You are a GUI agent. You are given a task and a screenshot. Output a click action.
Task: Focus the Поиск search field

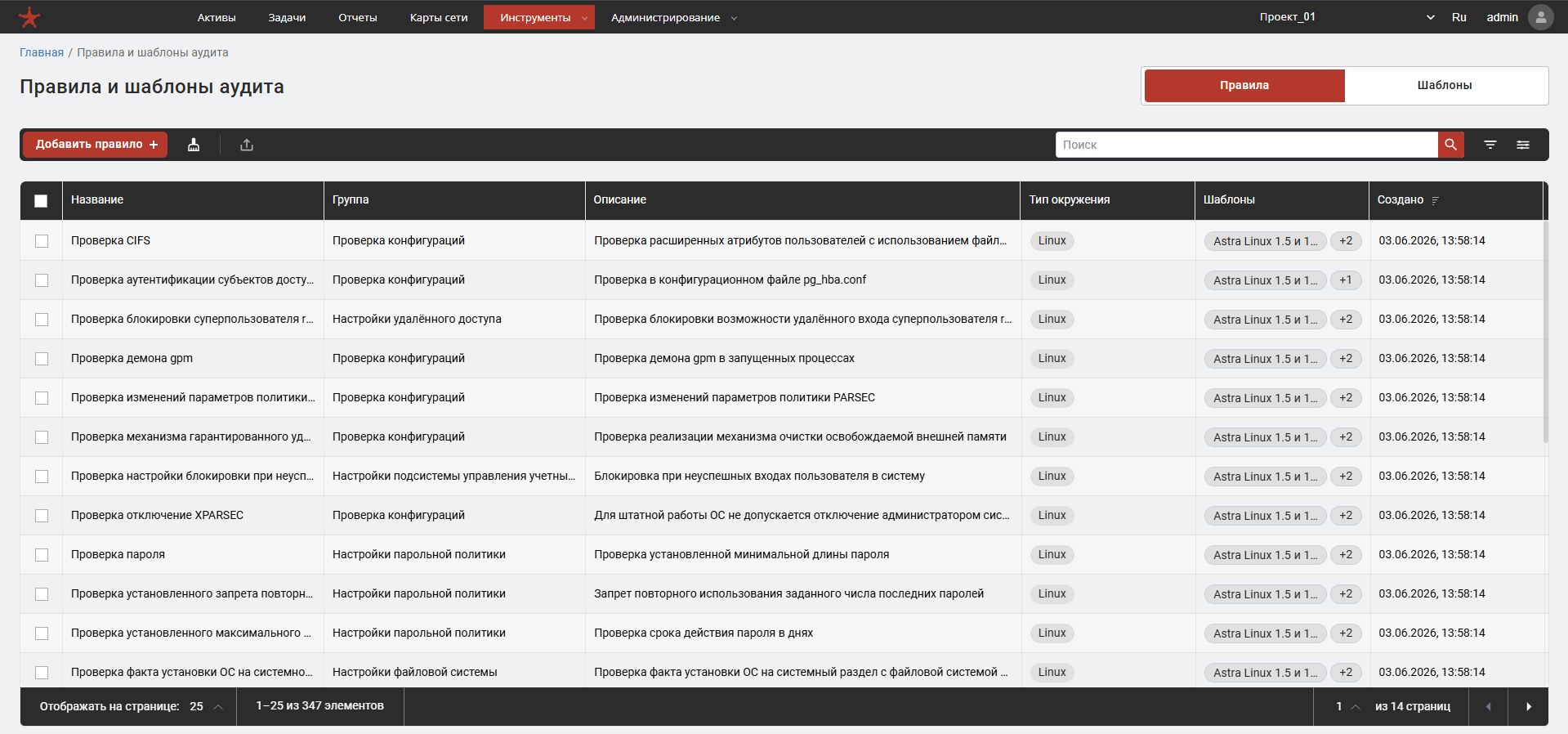(x=1247, y=145)
